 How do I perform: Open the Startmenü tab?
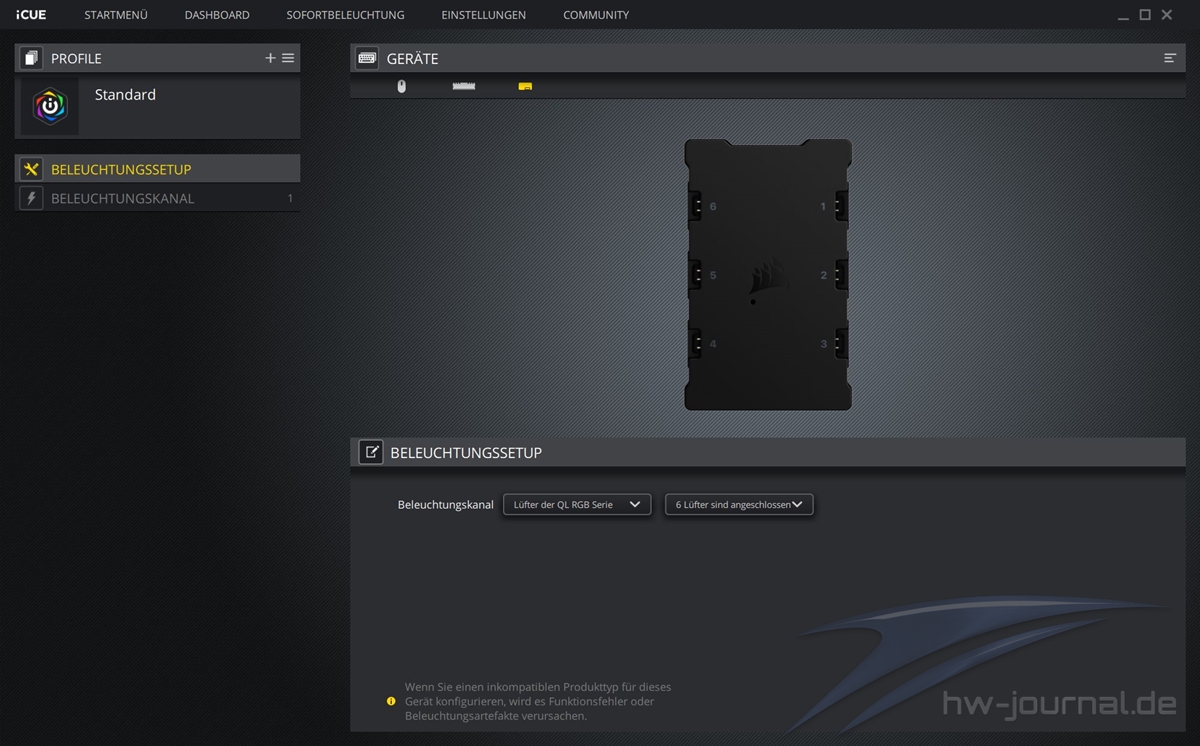click(116, 15)
